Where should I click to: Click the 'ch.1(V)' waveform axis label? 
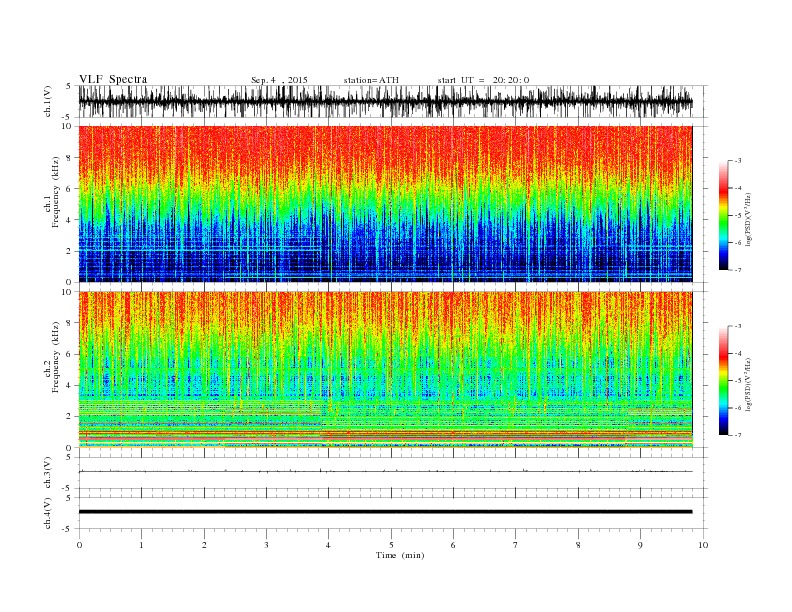pos(48,101)
